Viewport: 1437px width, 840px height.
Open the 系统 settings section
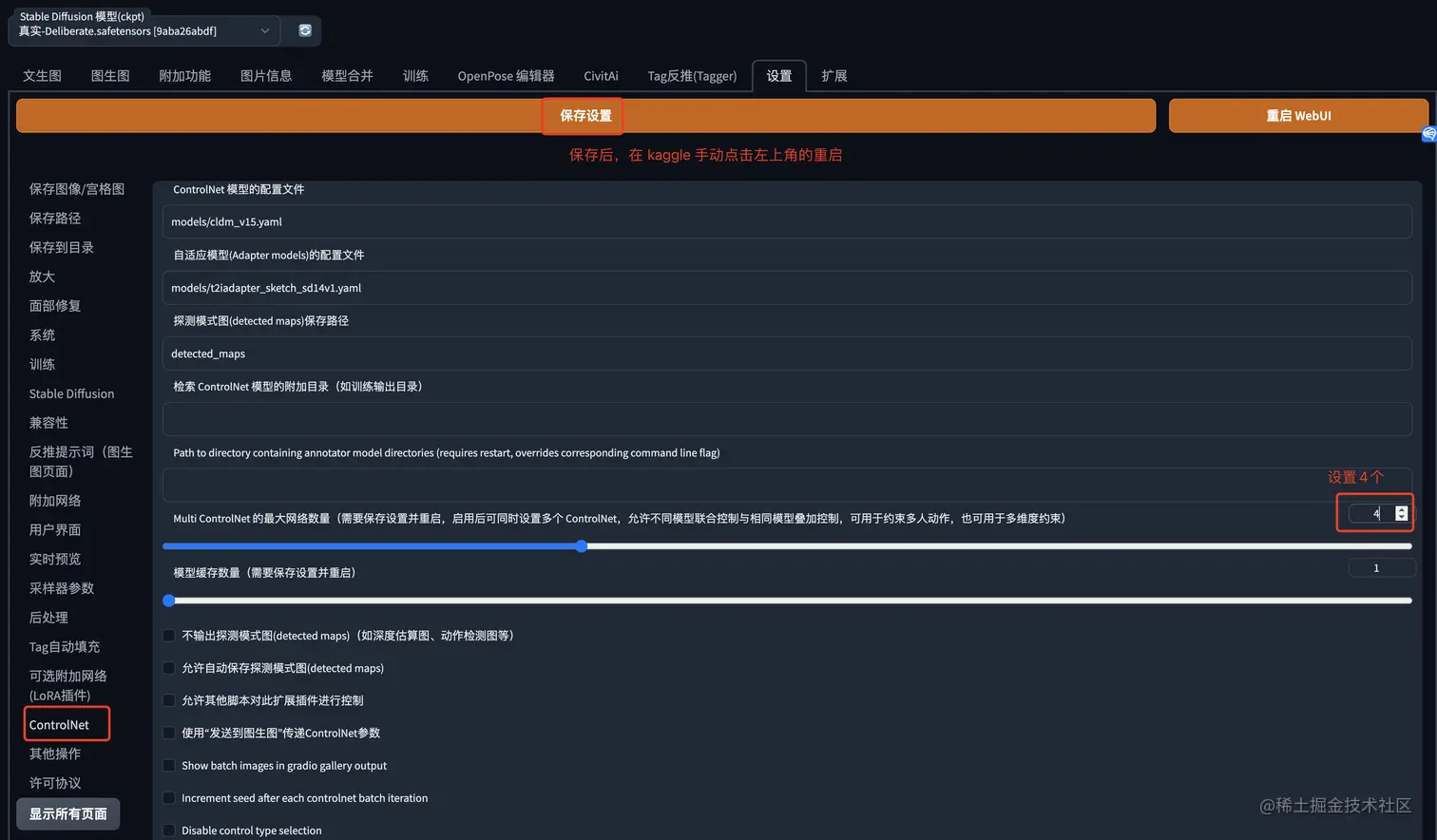[42, 335]
